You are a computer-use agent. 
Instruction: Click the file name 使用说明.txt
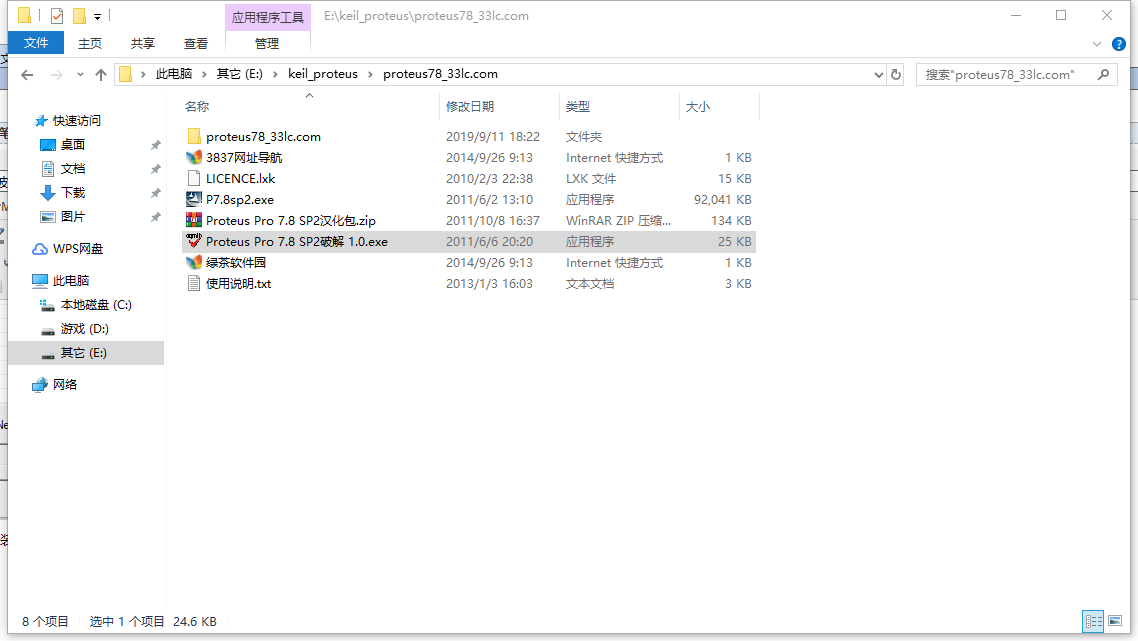tap(238, 284)
